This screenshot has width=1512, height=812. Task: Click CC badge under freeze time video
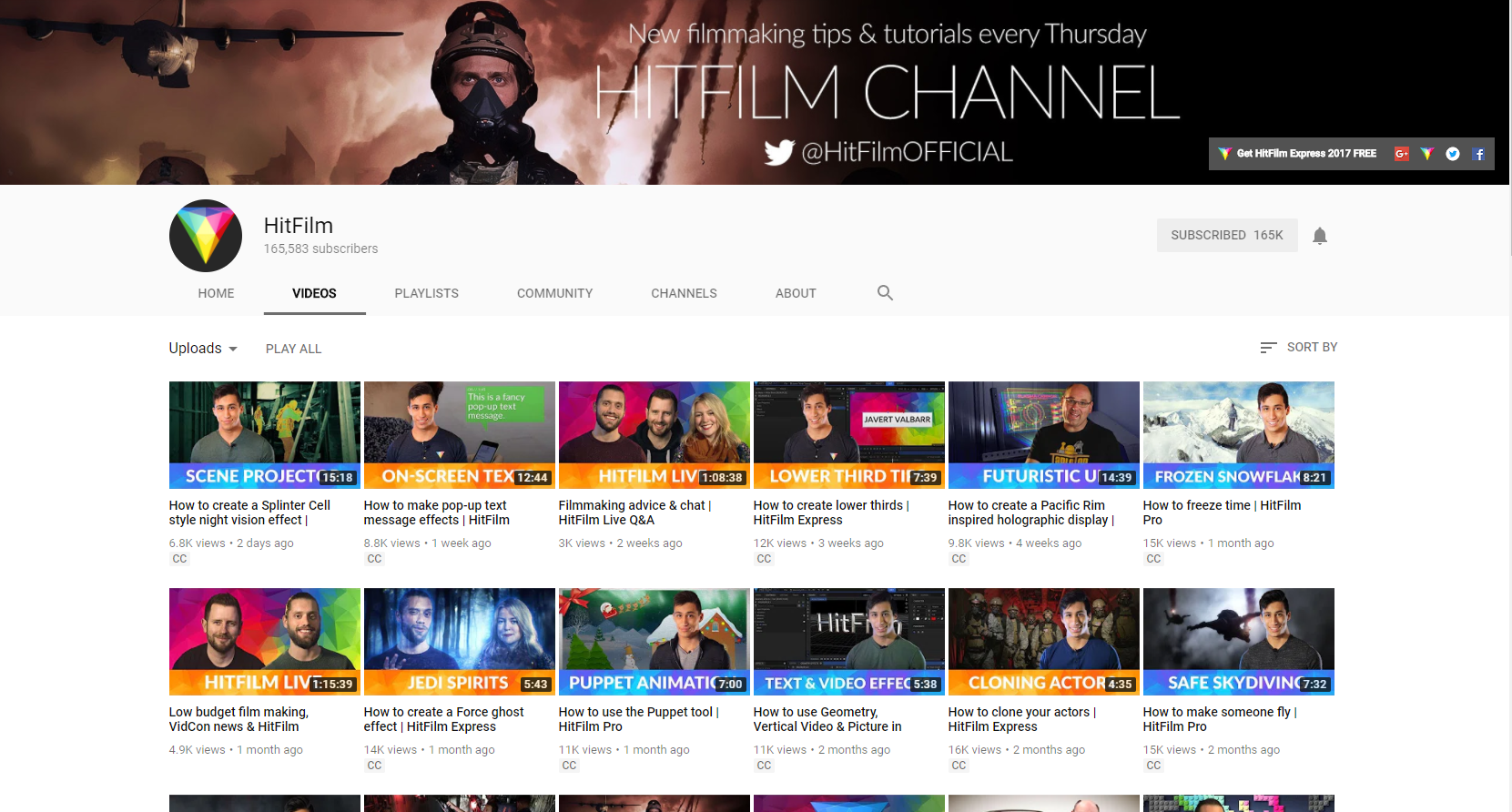click(x=1153, y=559)
